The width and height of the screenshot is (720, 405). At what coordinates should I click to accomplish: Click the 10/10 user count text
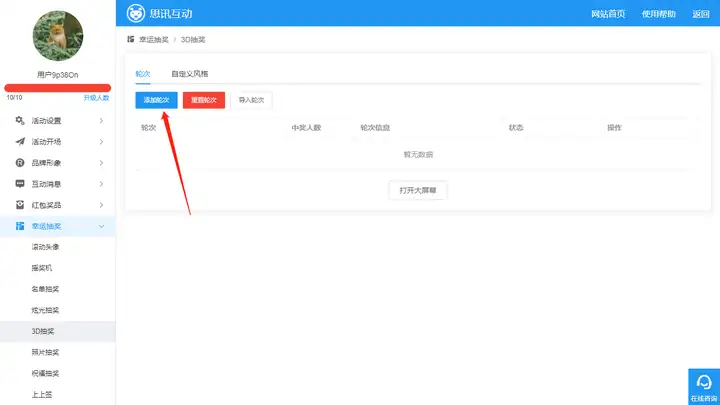pos(14,98)
